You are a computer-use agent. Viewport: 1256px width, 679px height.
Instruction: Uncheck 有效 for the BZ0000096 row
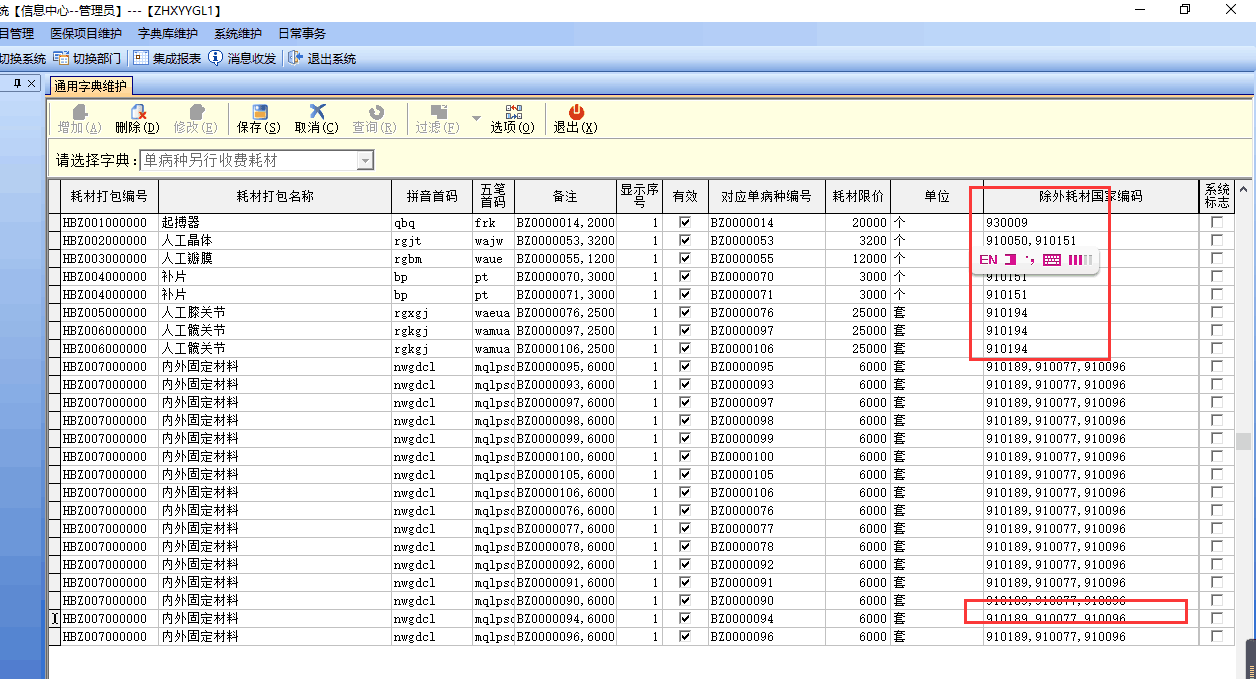pos(685,637)
